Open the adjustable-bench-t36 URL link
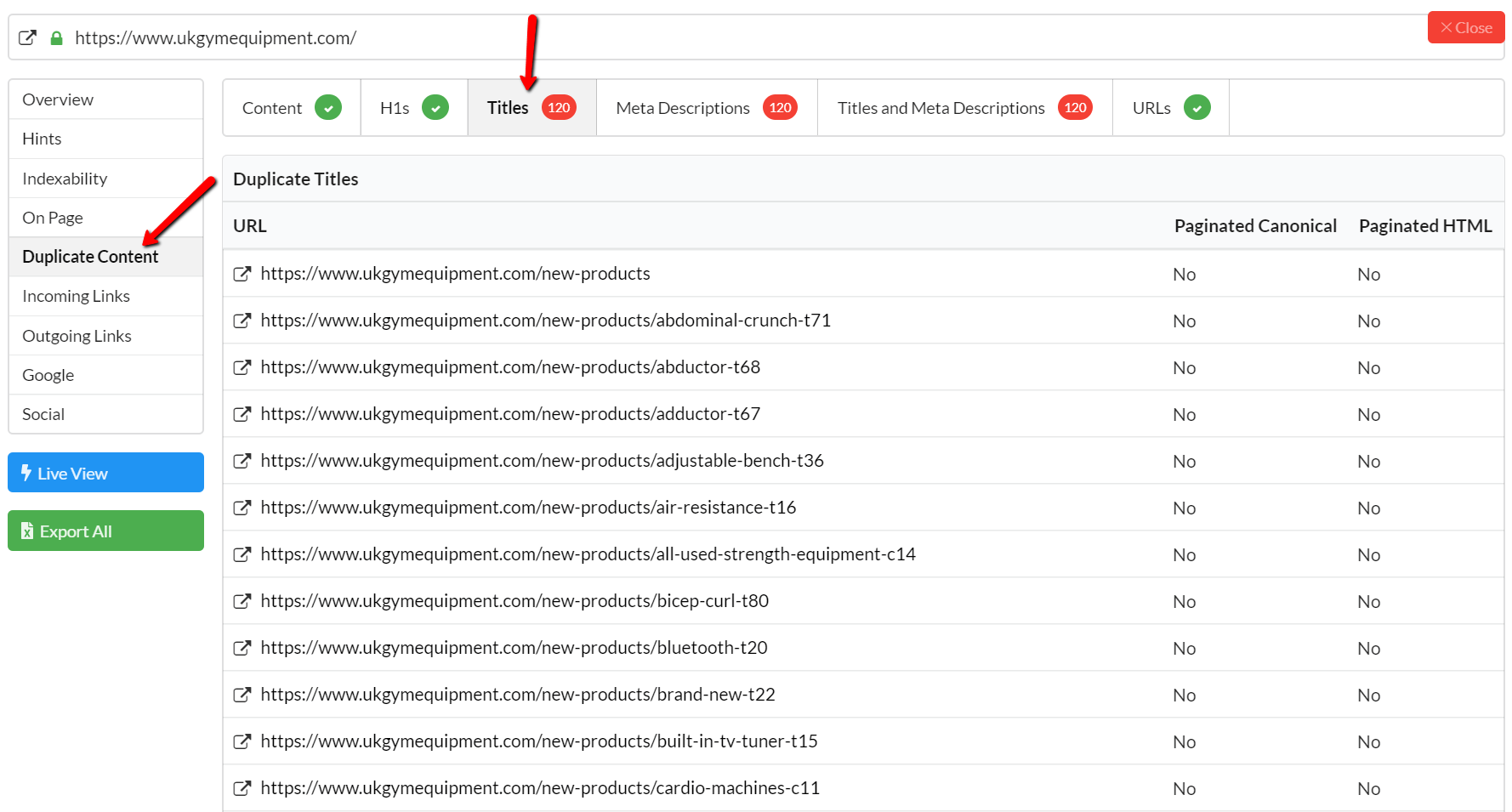This screenshot has height=812, width=1512. pyautogui.click(x=542, y=461)
